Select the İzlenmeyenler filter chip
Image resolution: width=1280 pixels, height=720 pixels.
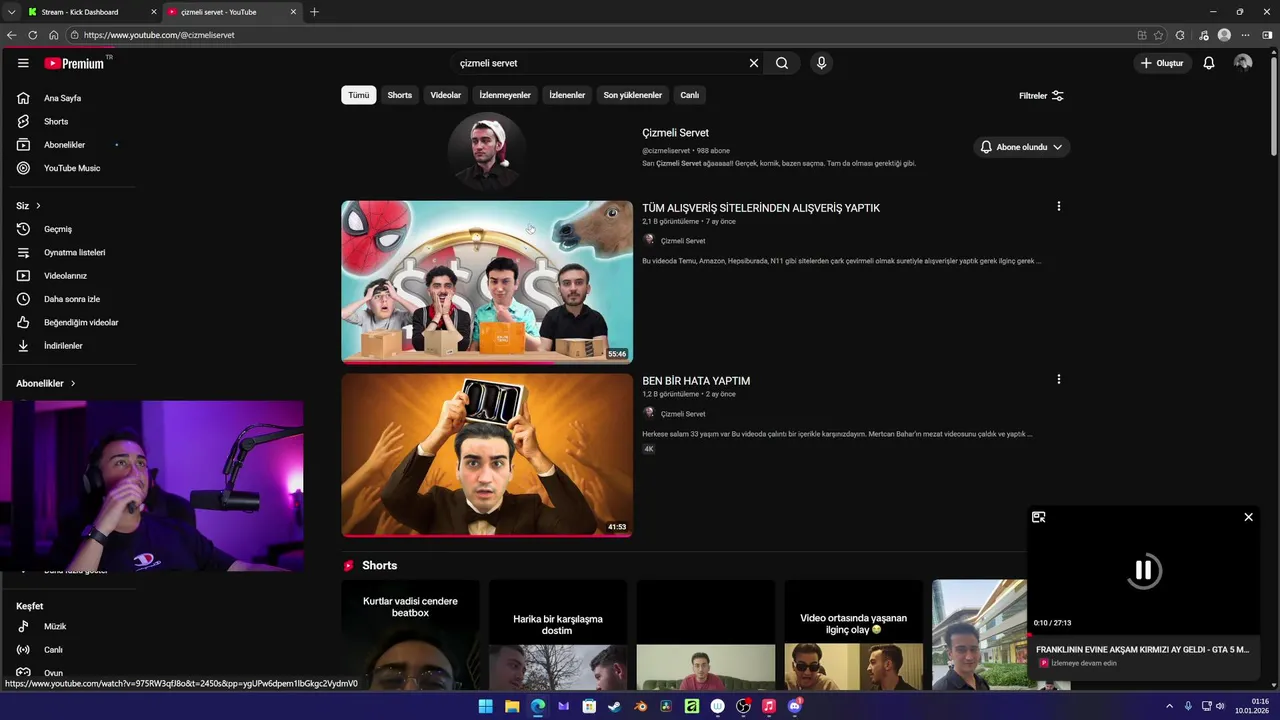tap(505, 95)
